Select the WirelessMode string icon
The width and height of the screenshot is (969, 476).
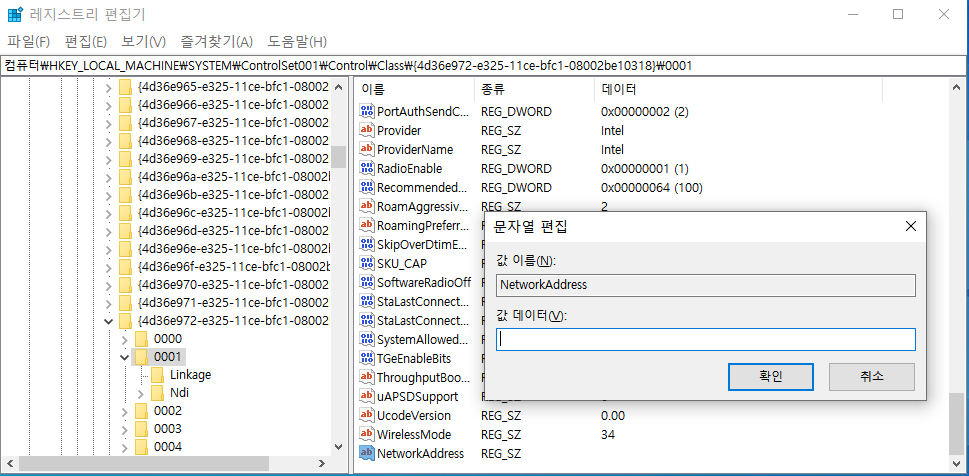(x=367, y=434)
